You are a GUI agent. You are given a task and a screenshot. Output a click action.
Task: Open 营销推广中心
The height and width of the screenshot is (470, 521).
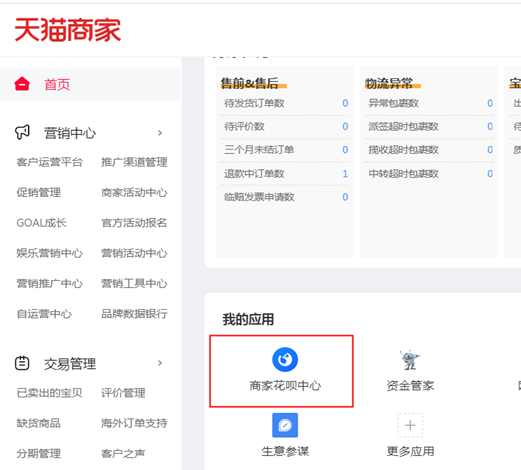click(49, 284)
